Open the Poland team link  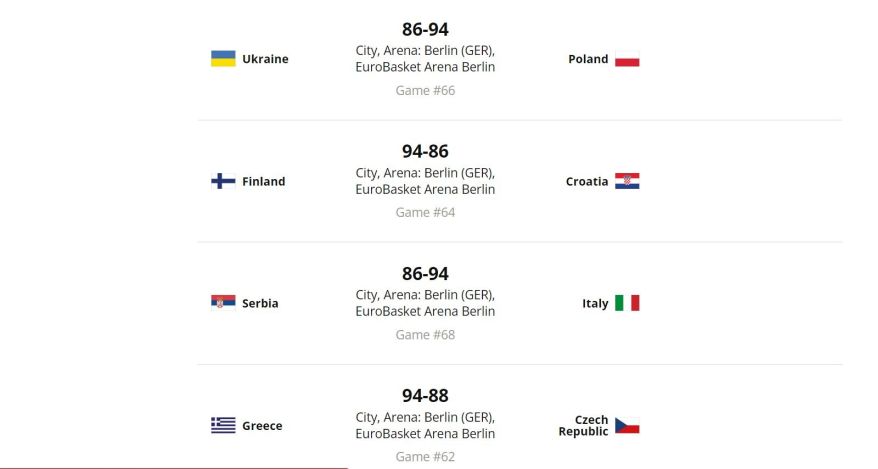(588, 59)
